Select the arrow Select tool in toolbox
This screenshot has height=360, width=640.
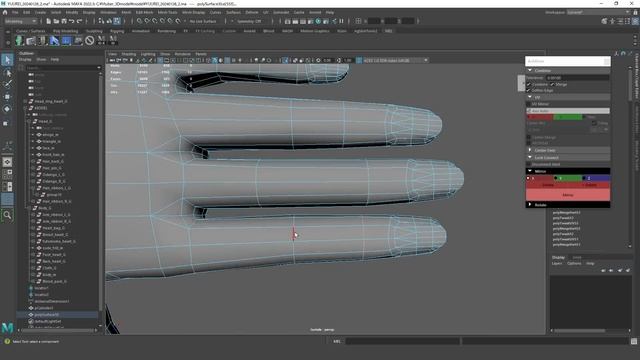coord(7,60)
